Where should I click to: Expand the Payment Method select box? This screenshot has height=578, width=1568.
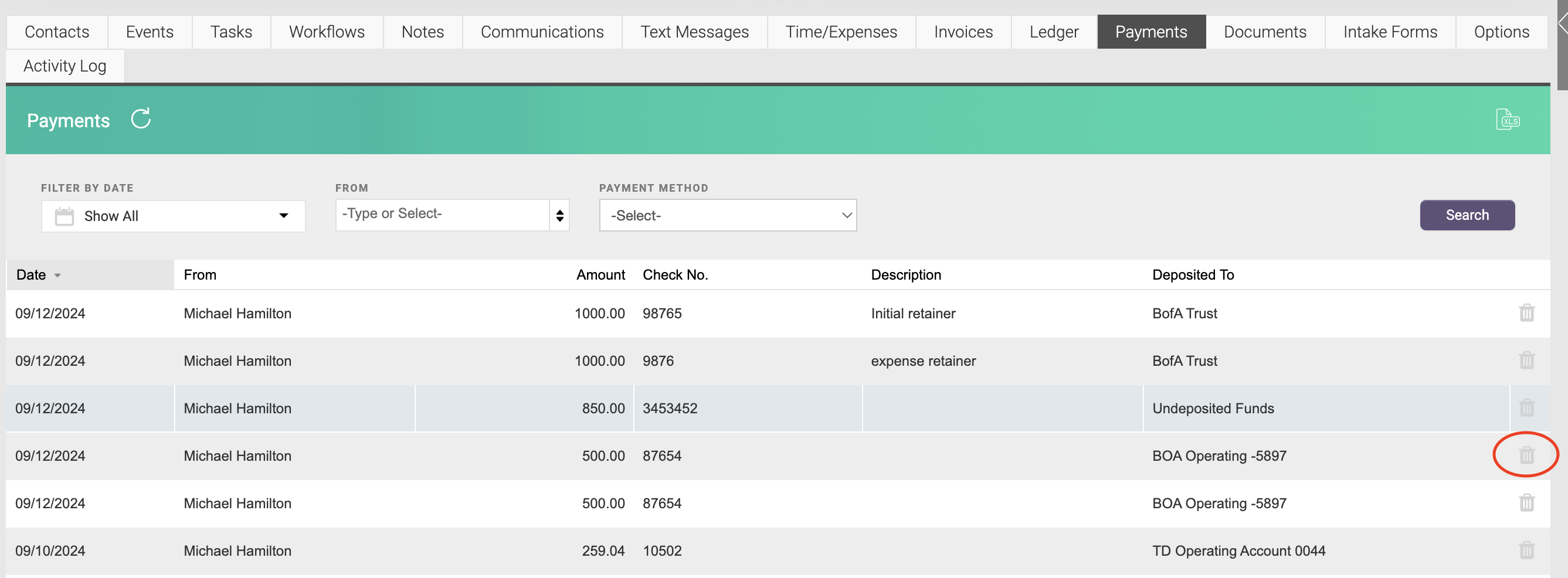point(727,215)
